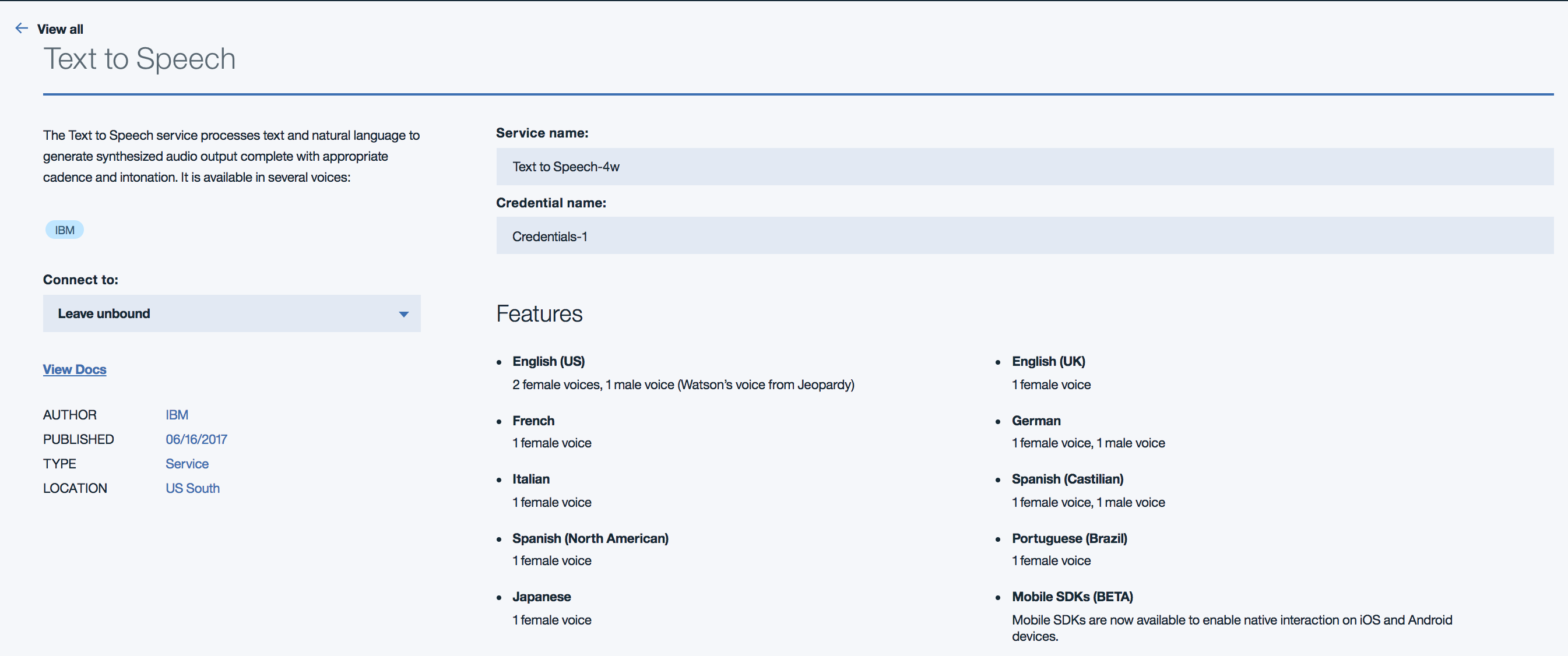The width and height of the screenshot is (1568, 656).
Task: Select the English (UK) feature title
Action: [1048, 361]
